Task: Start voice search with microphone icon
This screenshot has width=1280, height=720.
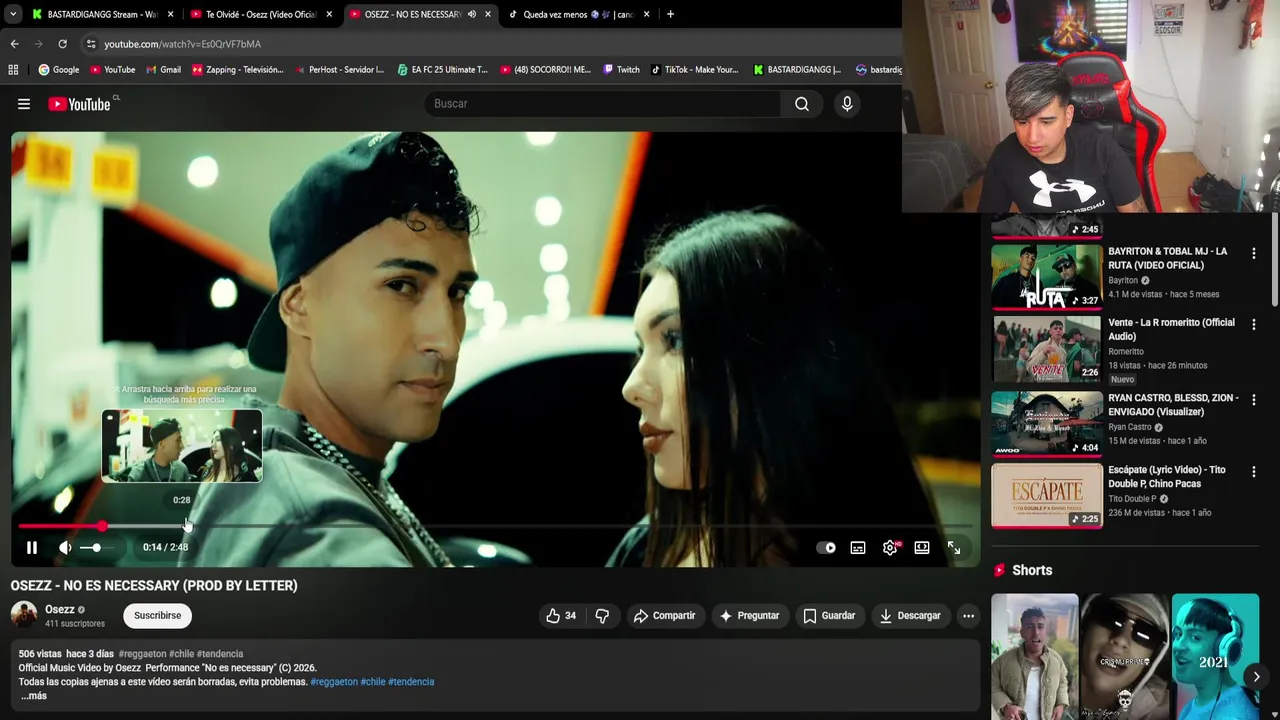Action: 847,104
